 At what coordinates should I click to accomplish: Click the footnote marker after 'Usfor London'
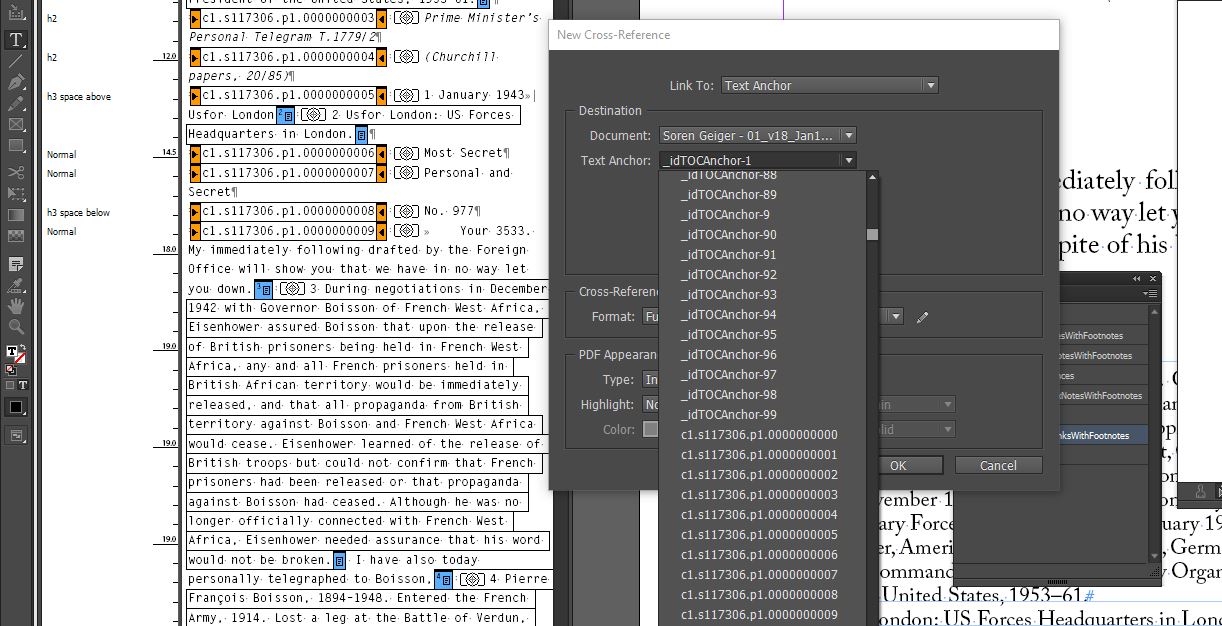point(285,115)
